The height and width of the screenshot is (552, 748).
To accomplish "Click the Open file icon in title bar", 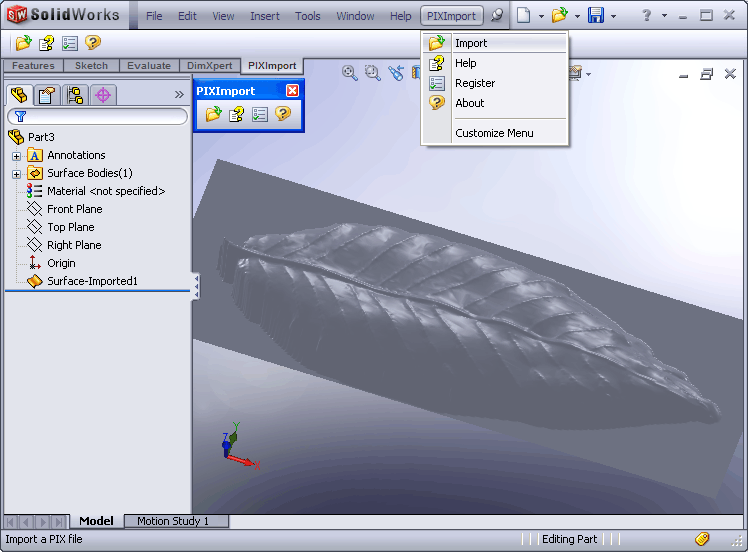I will pyautogui.click(x=560, y=15).
